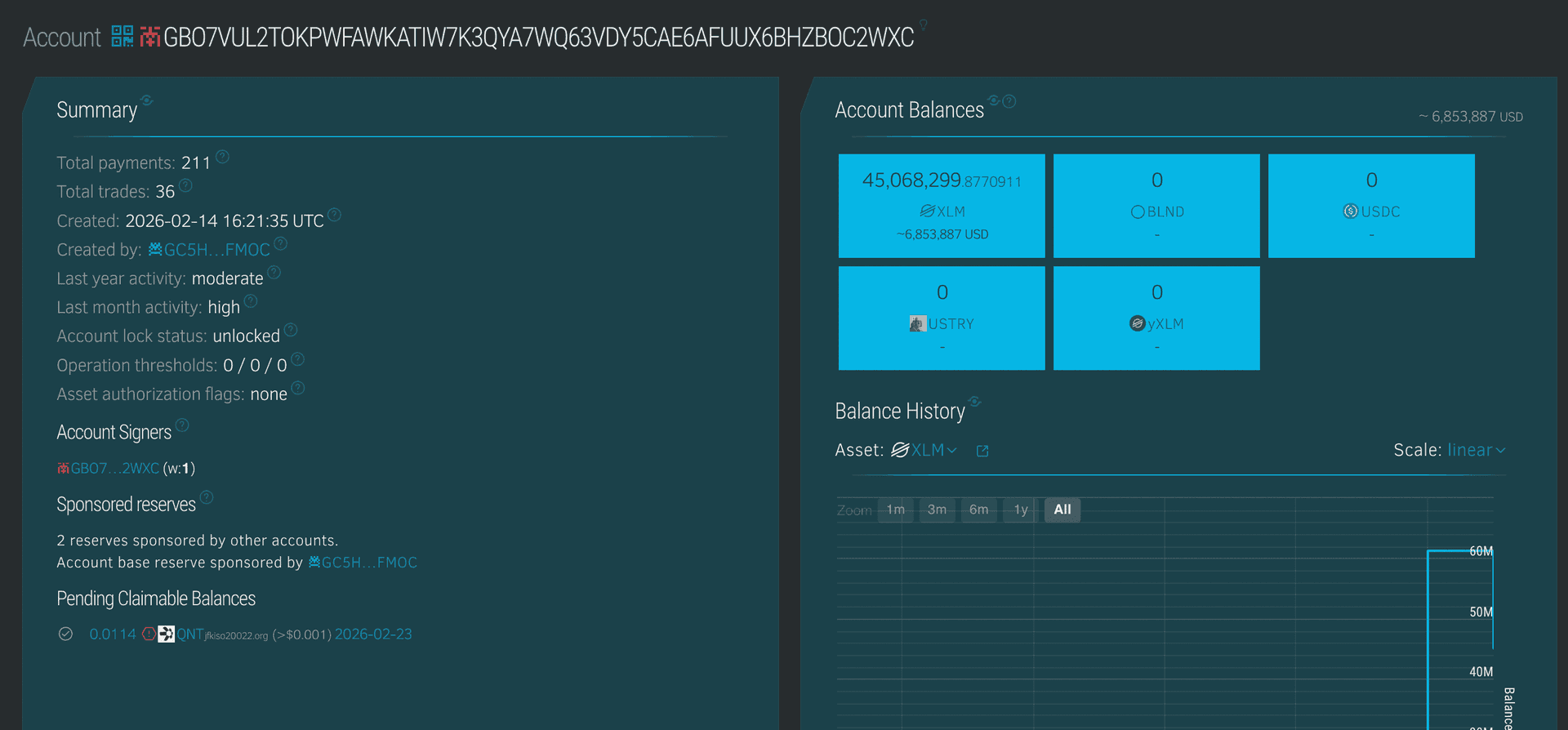Click the 60M label on chart axis

1481,551
